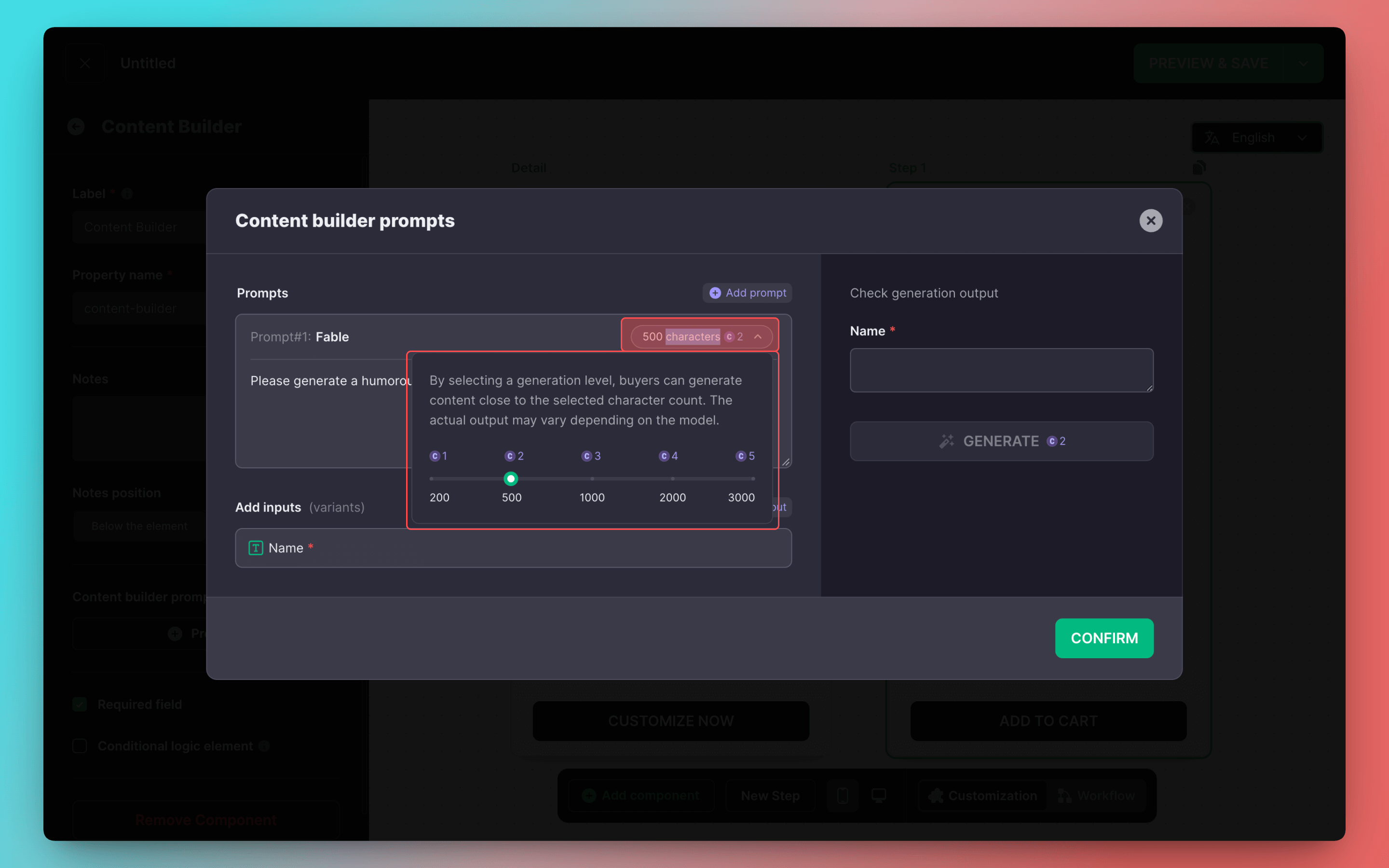
Task: Click the Customization puzzle icon
Action: click(936, 795)
